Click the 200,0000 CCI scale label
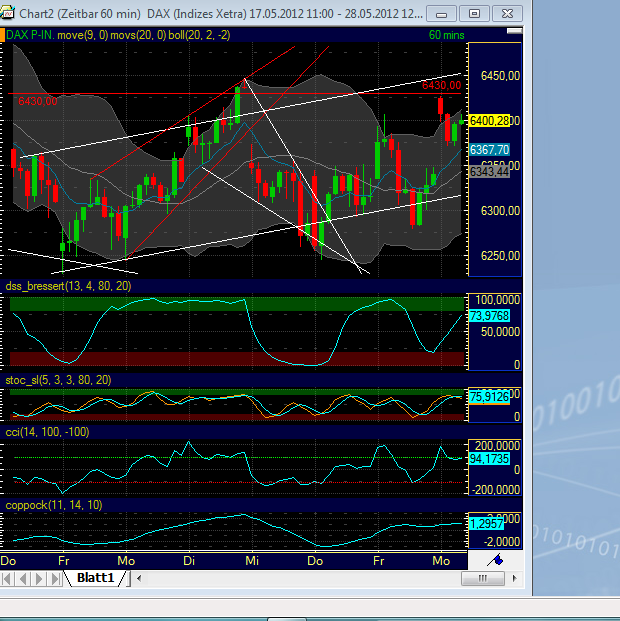This screenshot has height=621, width=620. tap(497, 446)
